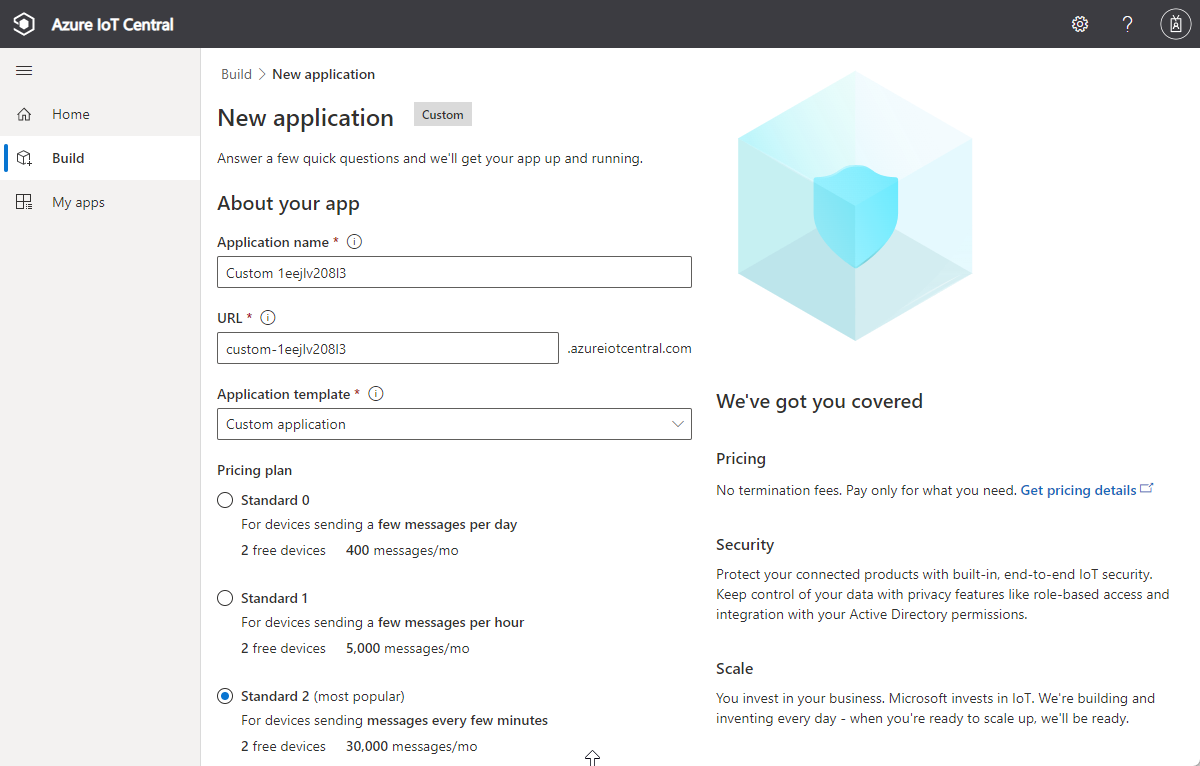Open the settings gear icon
Screen dimensions: 1200x766
pos(1080,24)
